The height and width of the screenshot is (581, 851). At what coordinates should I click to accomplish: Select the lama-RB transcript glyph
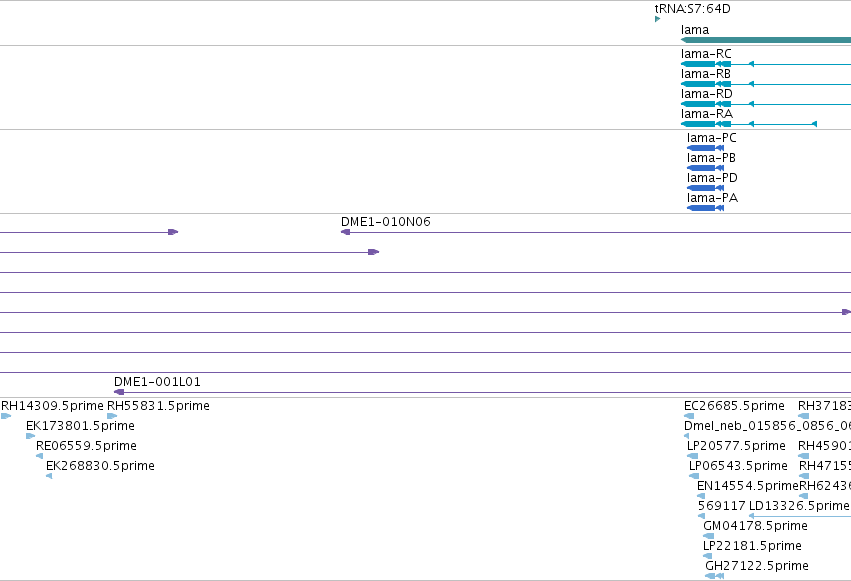pyautogui.click(x=766, y=84)
